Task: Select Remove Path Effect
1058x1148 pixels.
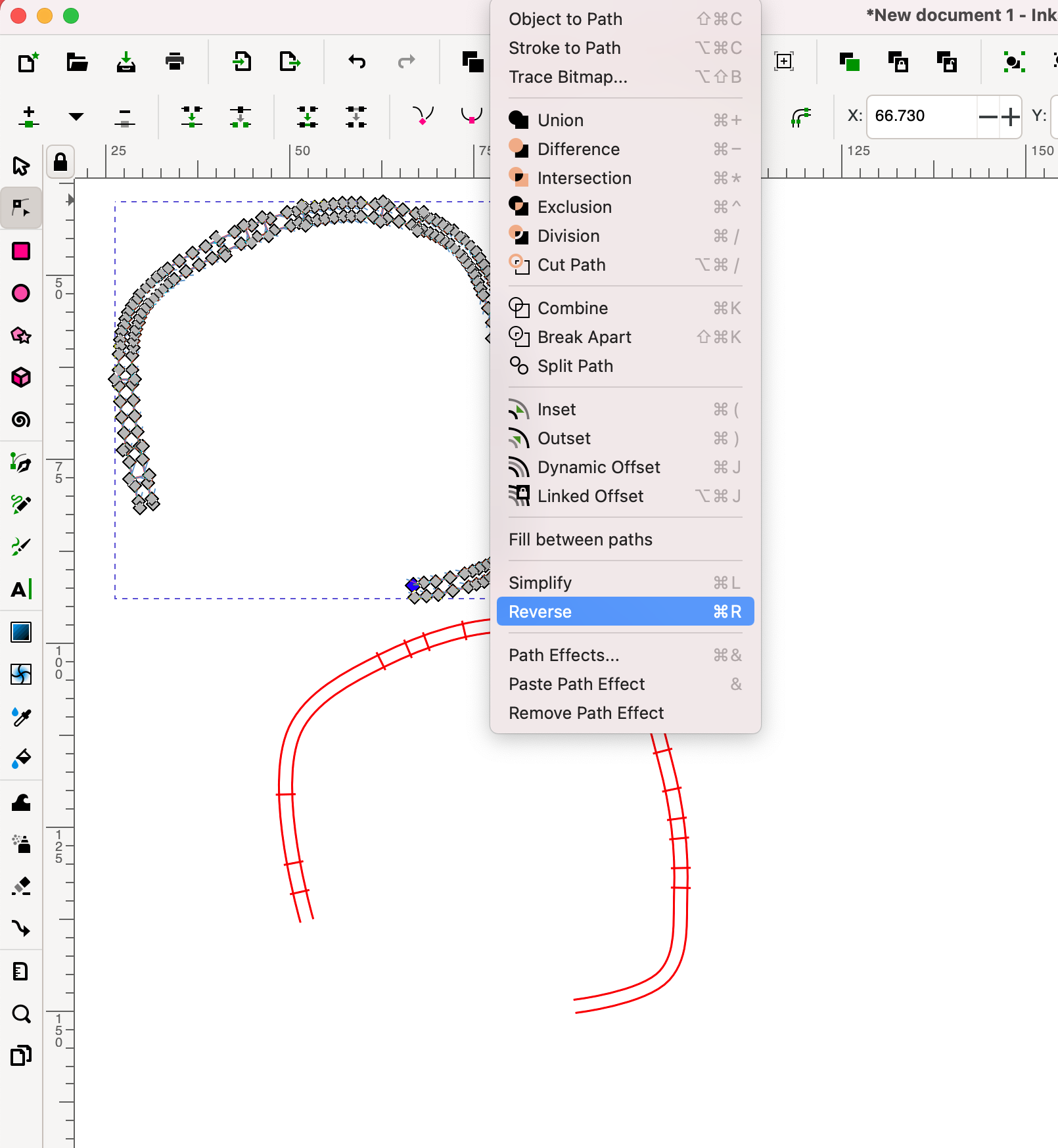Action: click(x=625, y=713)
